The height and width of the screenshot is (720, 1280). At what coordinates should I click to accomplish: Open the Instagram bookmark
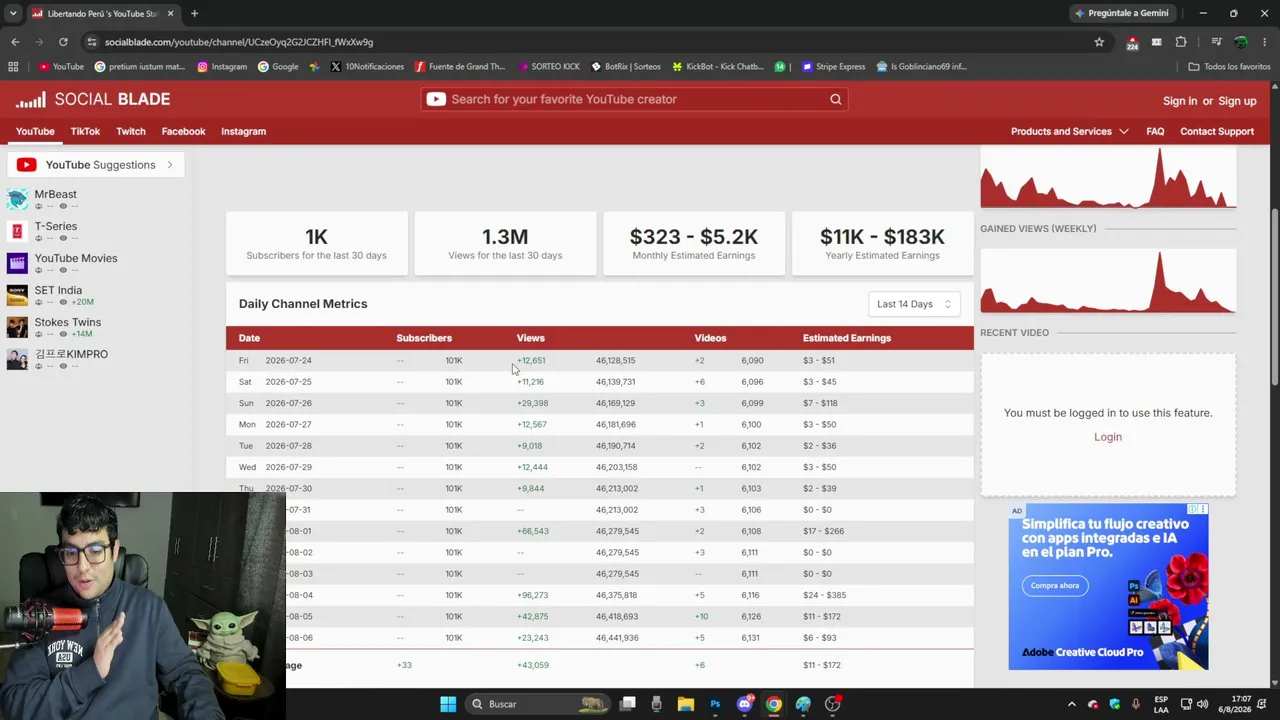(222, 67)
